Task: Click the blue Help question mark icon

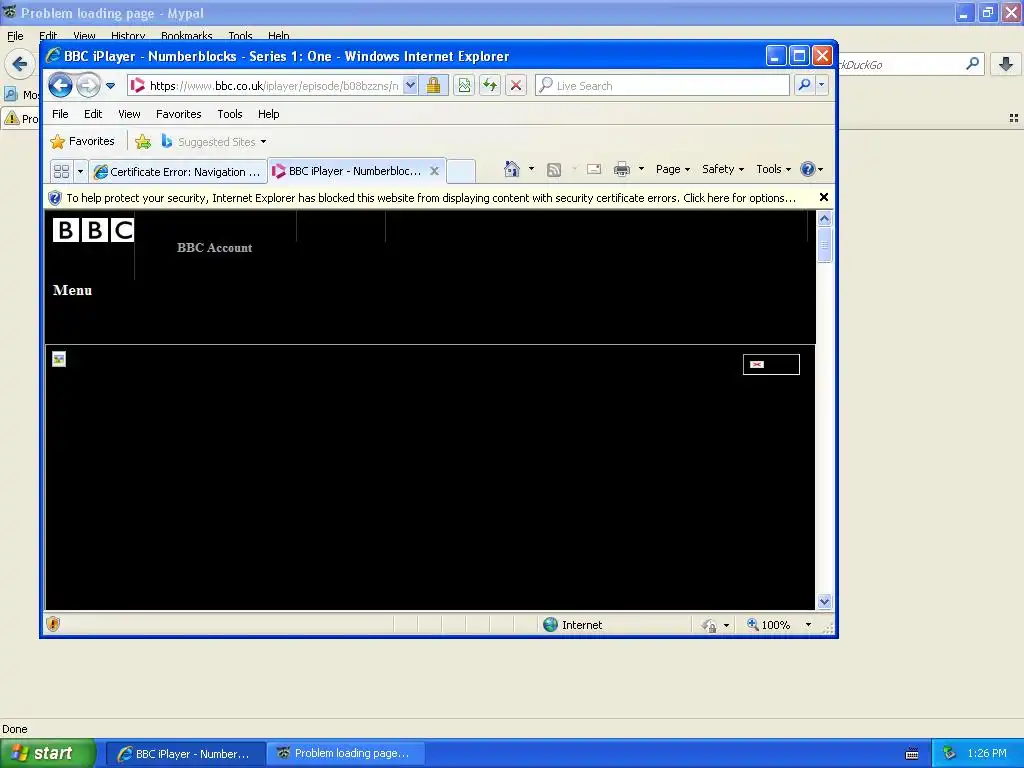Action: [x=808, y=169]
